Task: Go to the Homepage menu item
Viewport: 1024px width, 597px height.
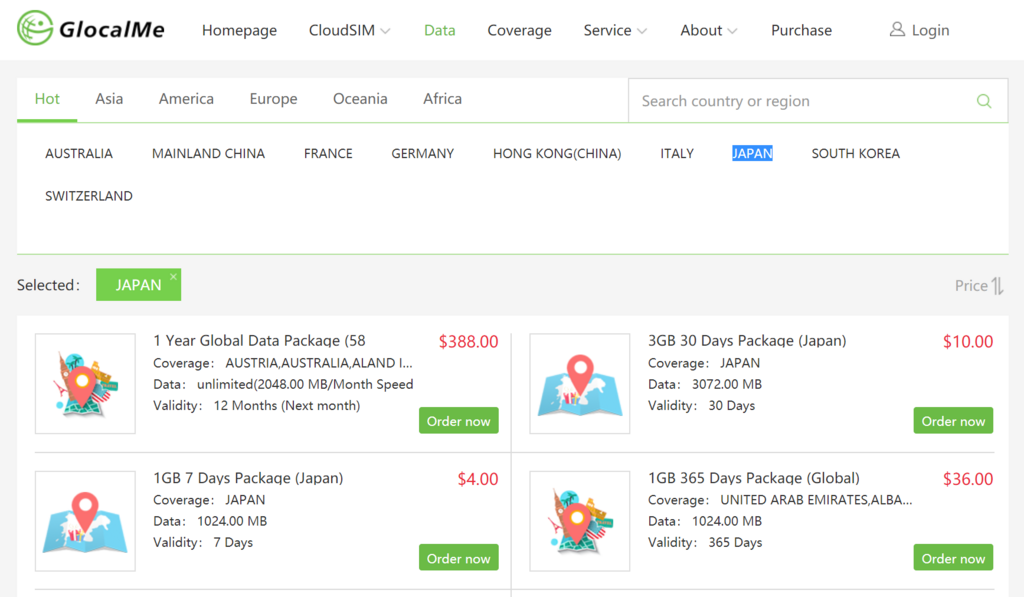Action: pos(239,30)
